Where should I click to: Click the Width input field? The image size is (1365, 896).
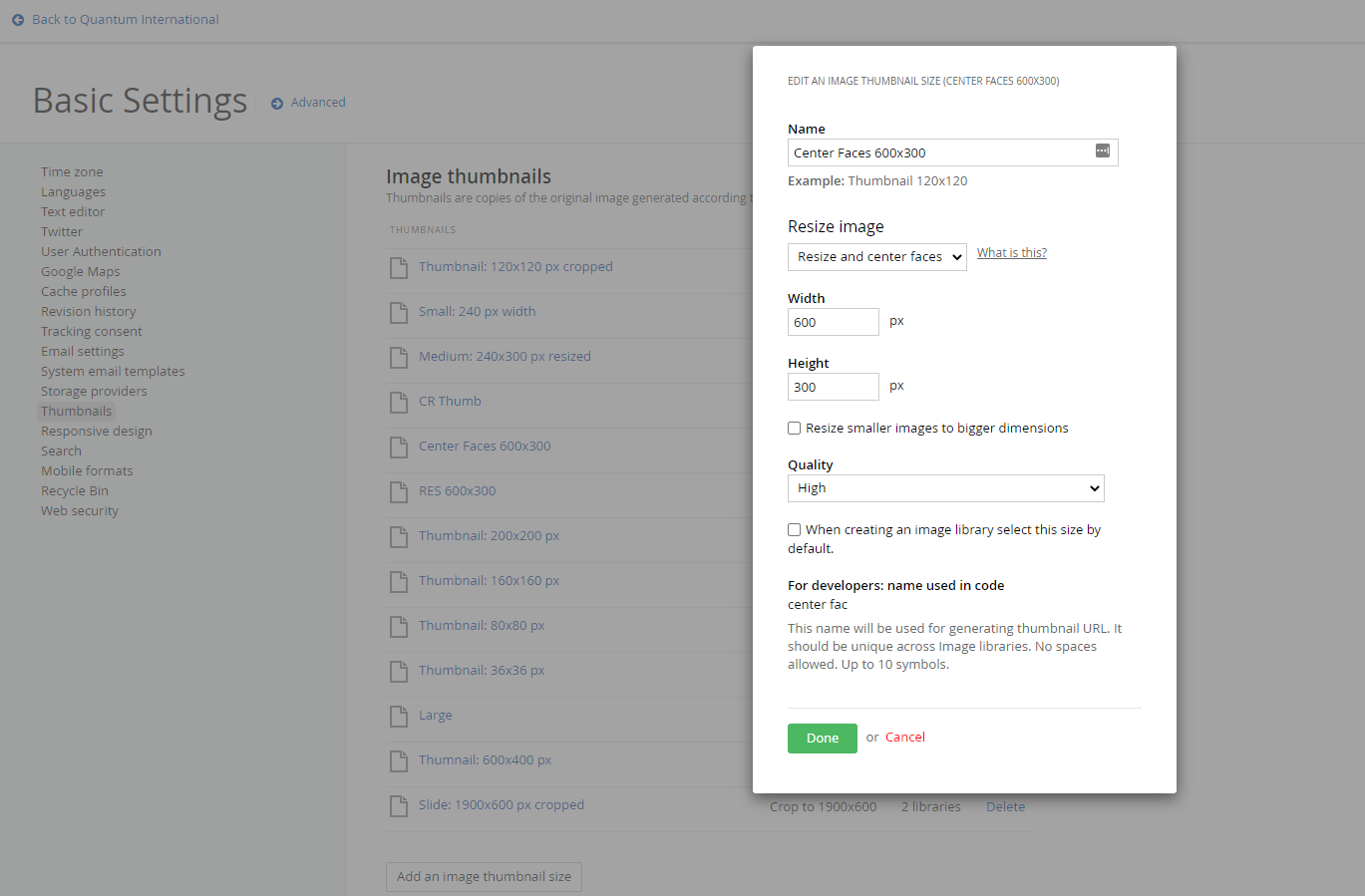click(833, 321)
